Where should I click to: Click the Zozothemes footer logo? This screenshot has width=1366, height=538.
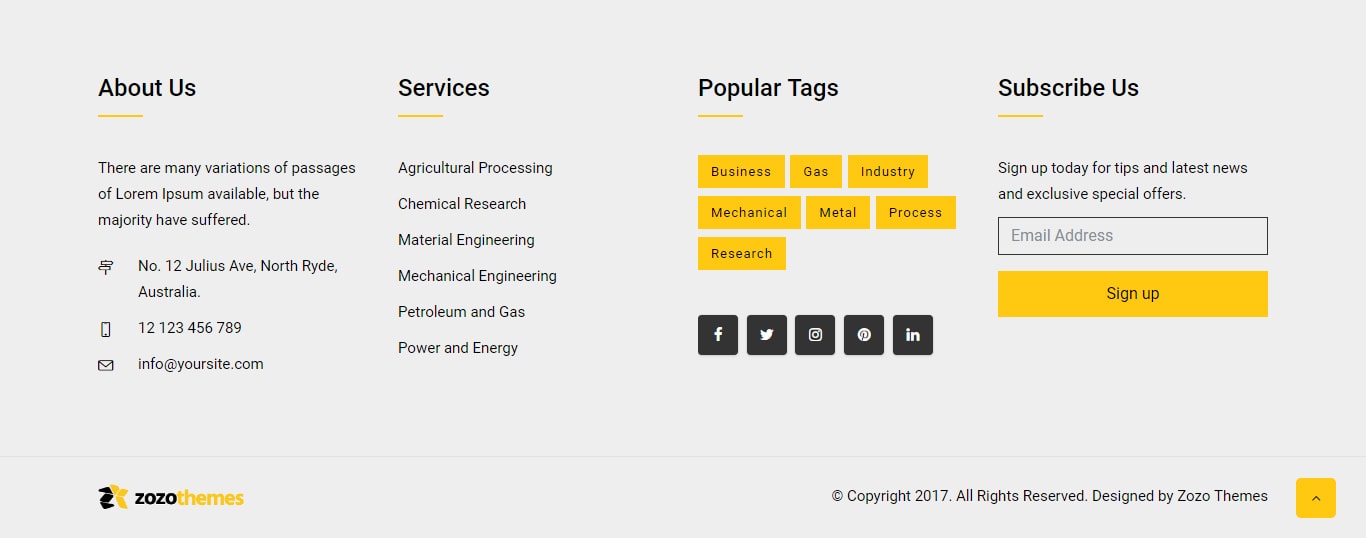(x=171, y=497)
